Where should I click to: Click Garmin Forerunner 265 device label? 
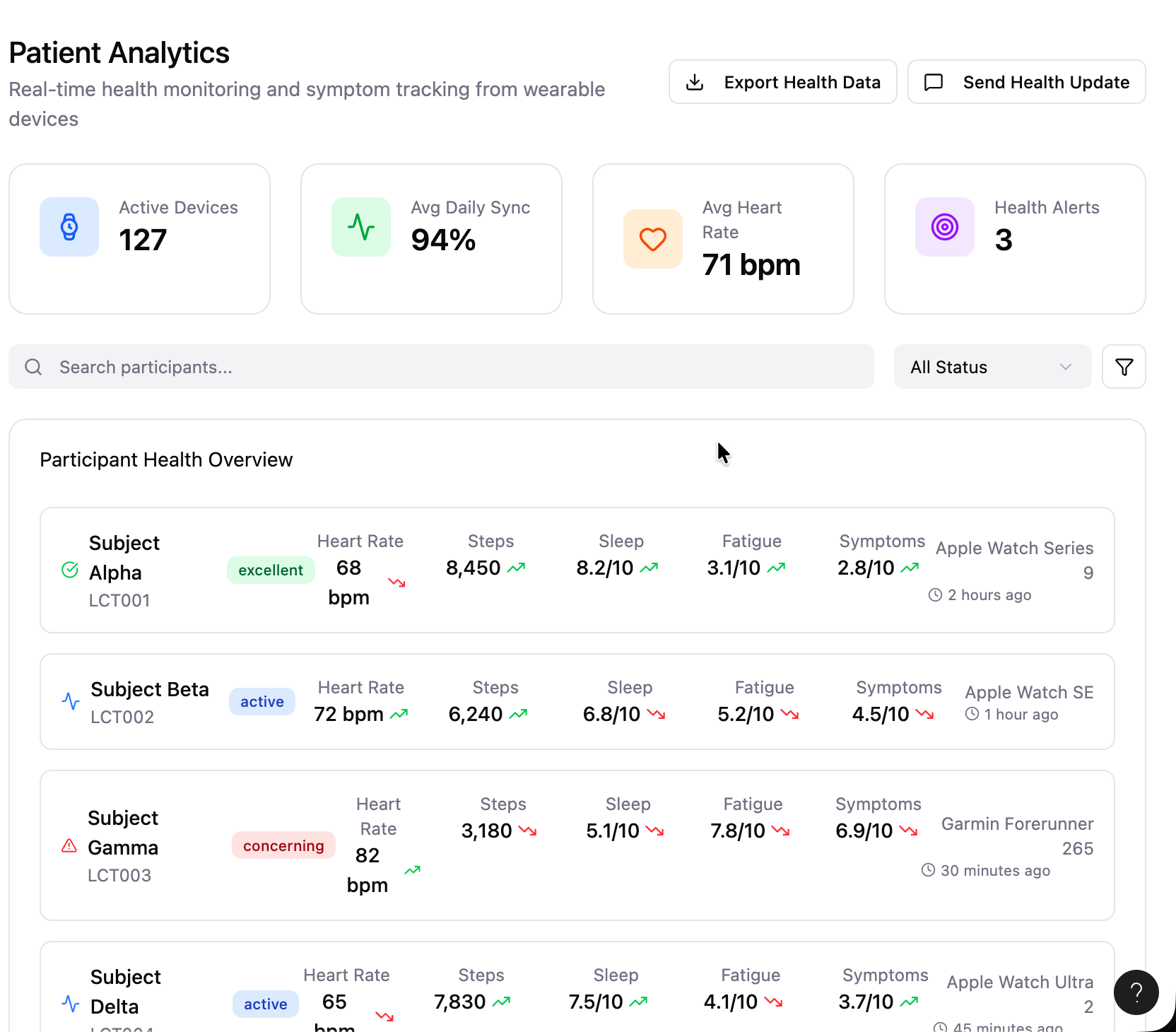1018,836
